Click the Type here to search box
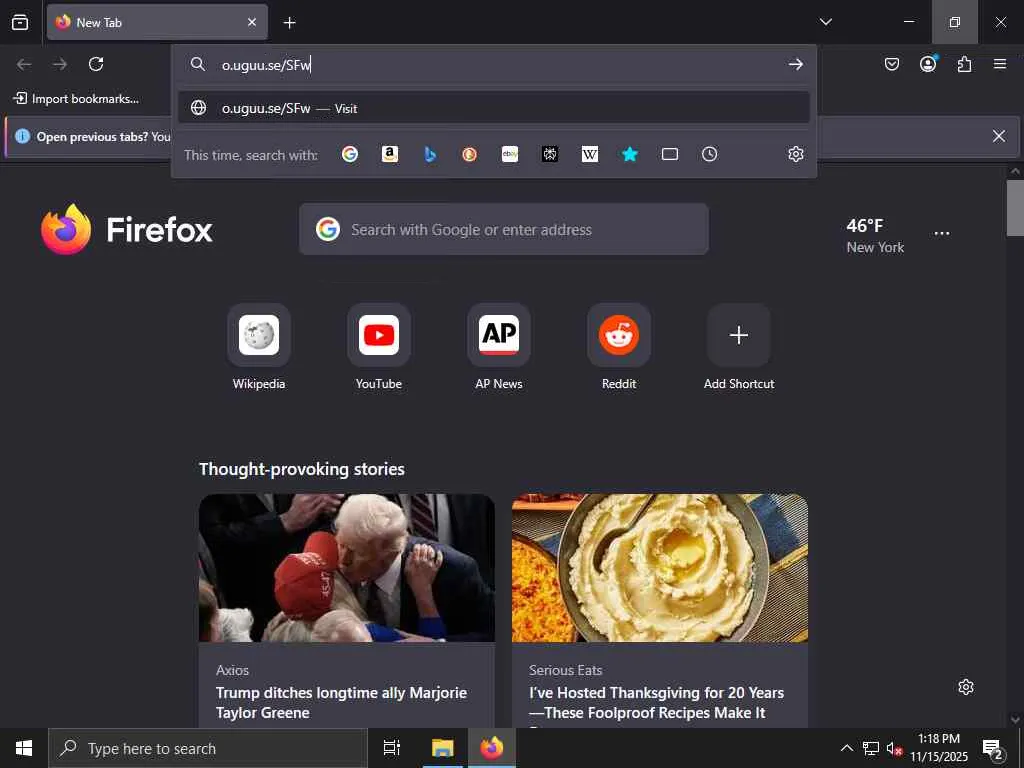This screenshot has height=768, width=1024. tap(208, 748)
